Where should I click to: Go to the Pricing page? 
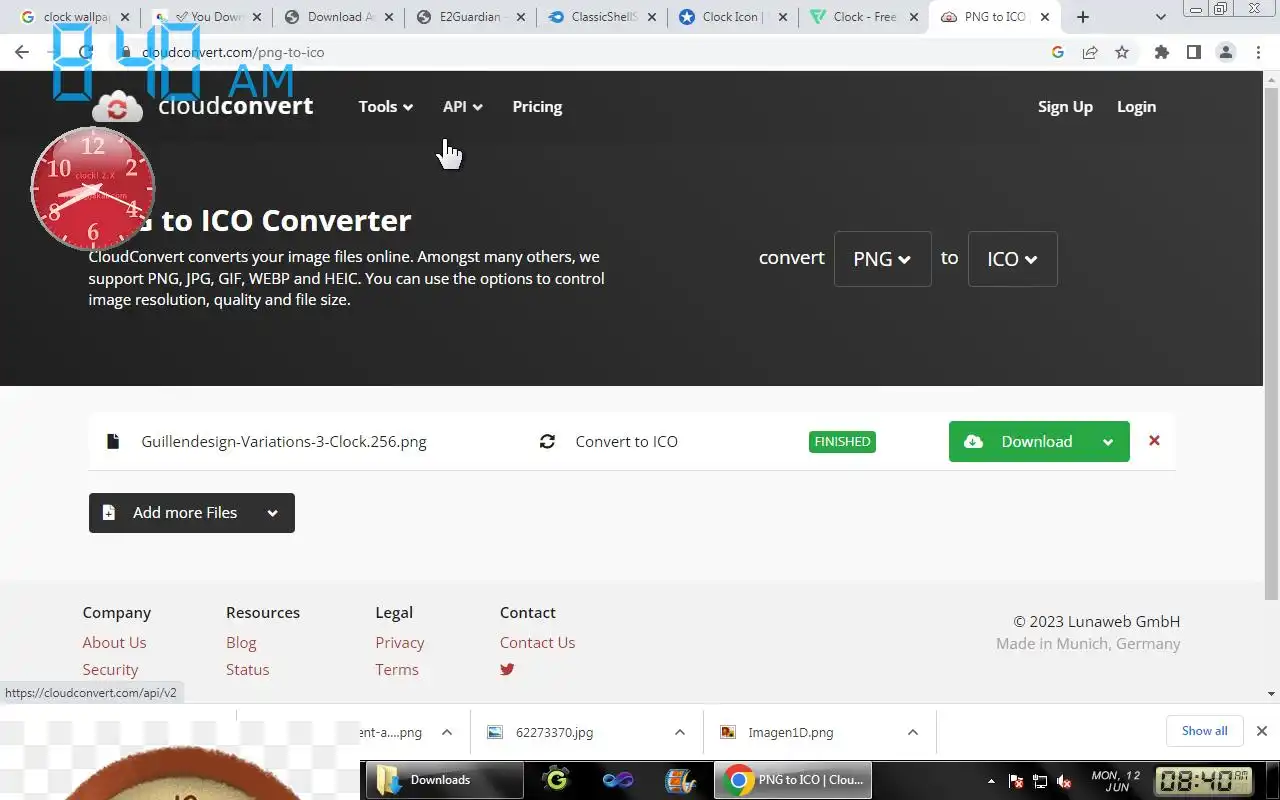click(537, 106)
